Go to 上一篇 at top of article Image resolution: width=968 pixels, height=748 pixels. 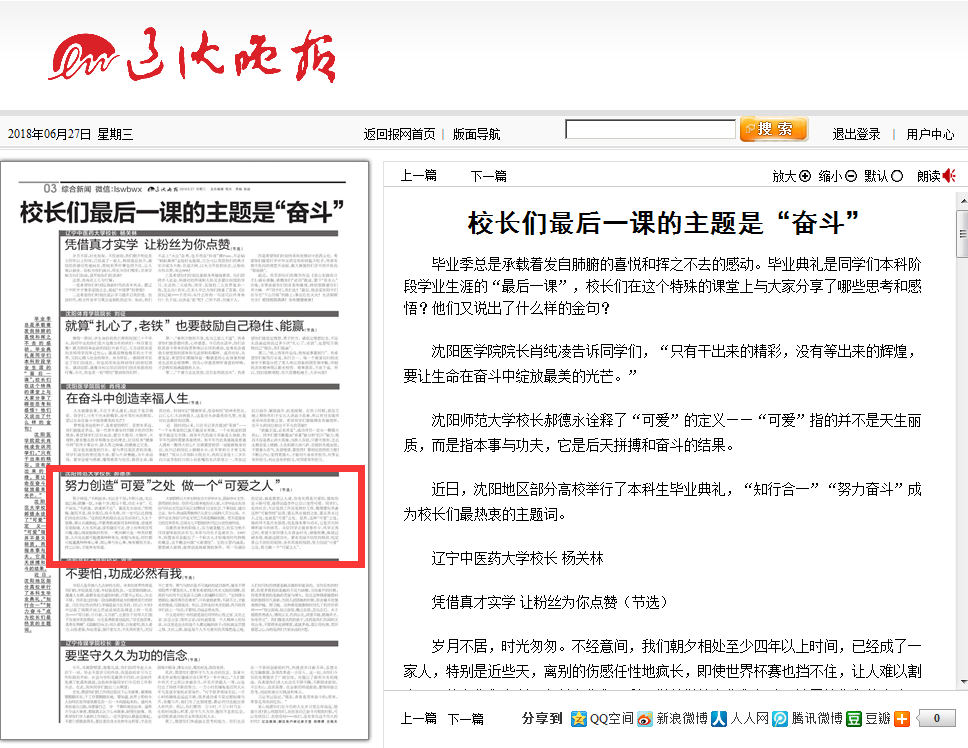pyautogui.click(x=418, y=176)
